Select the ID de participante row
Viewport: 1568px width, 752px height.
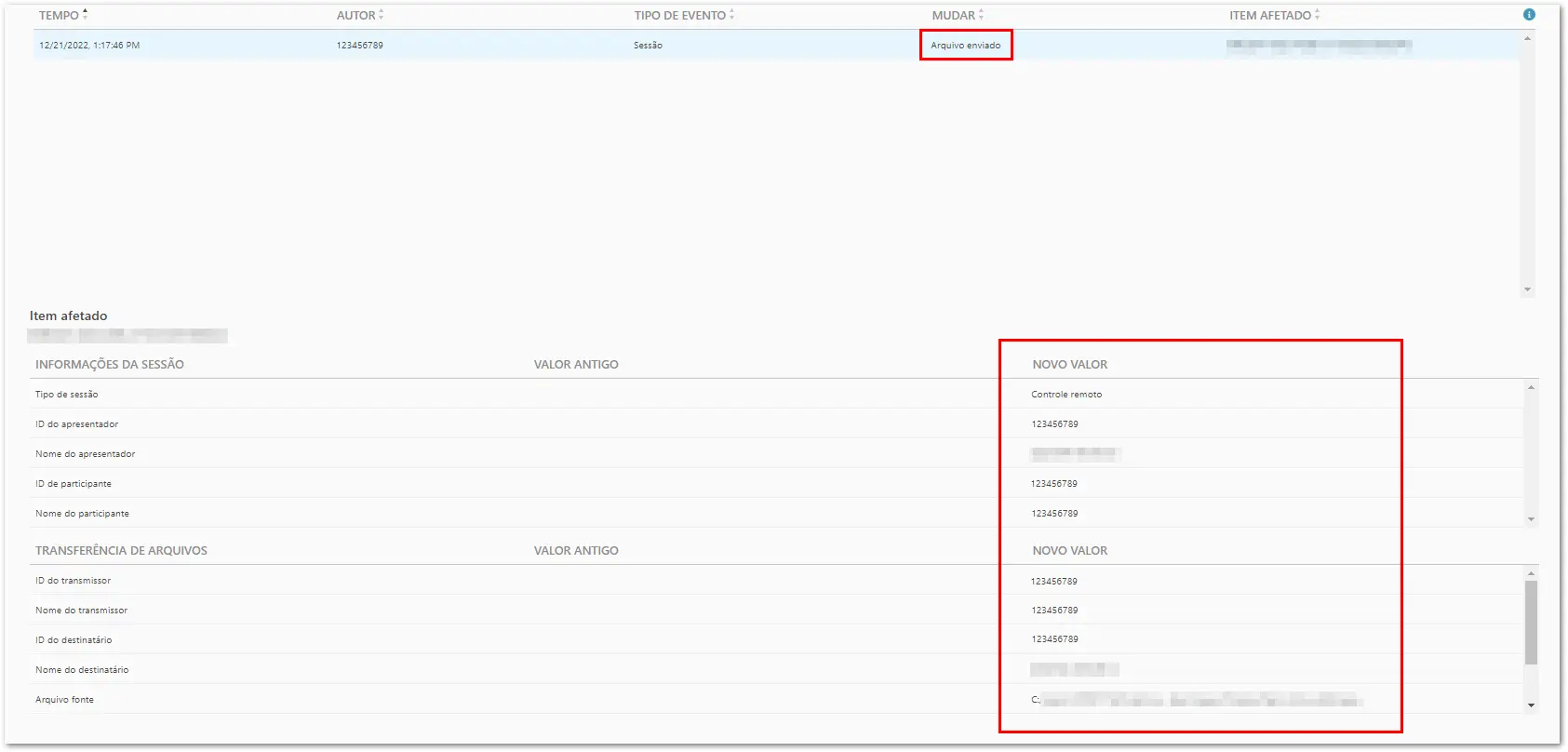coord(776,483)
